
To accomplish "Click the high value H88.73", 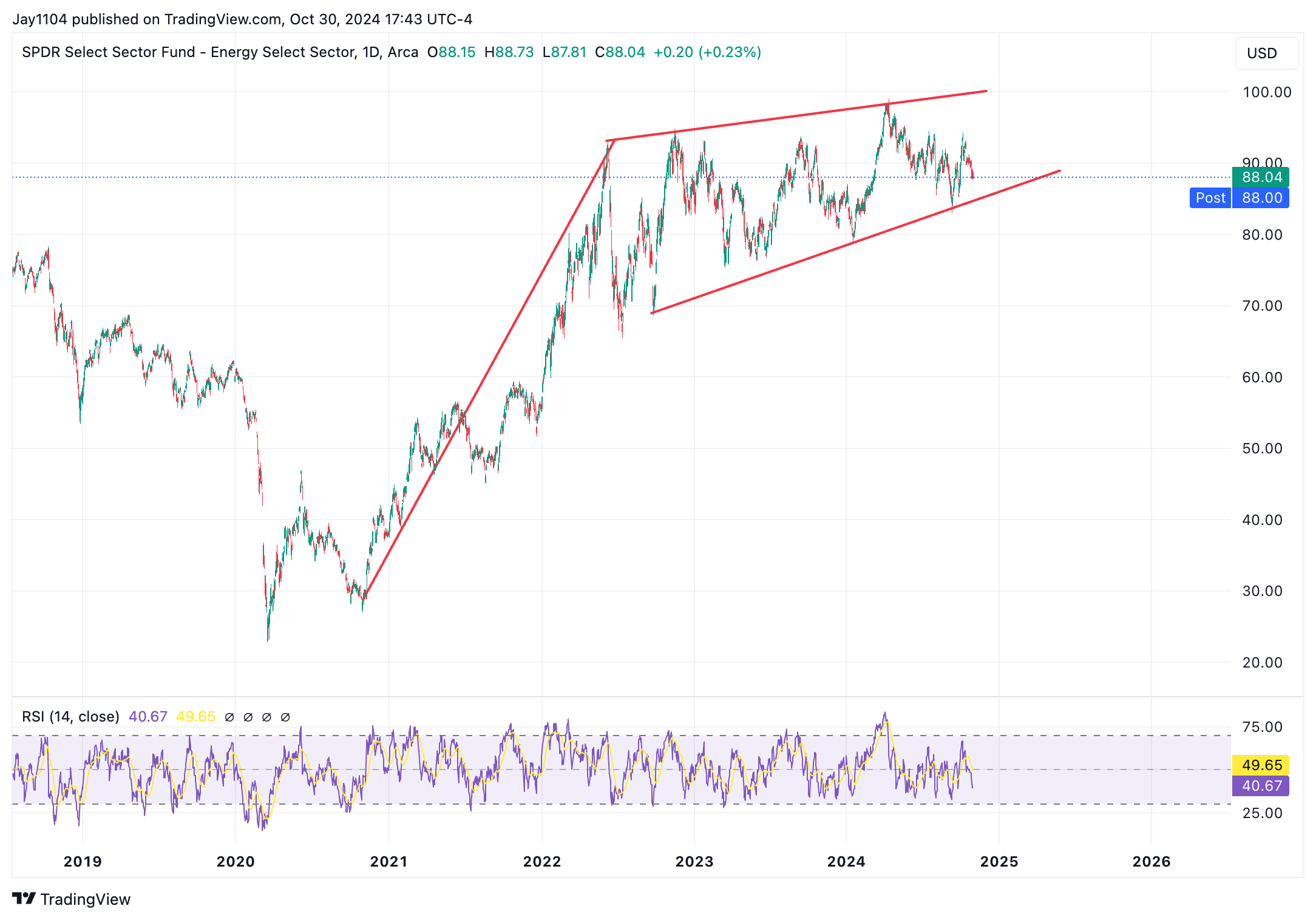I will pos(509,52).
